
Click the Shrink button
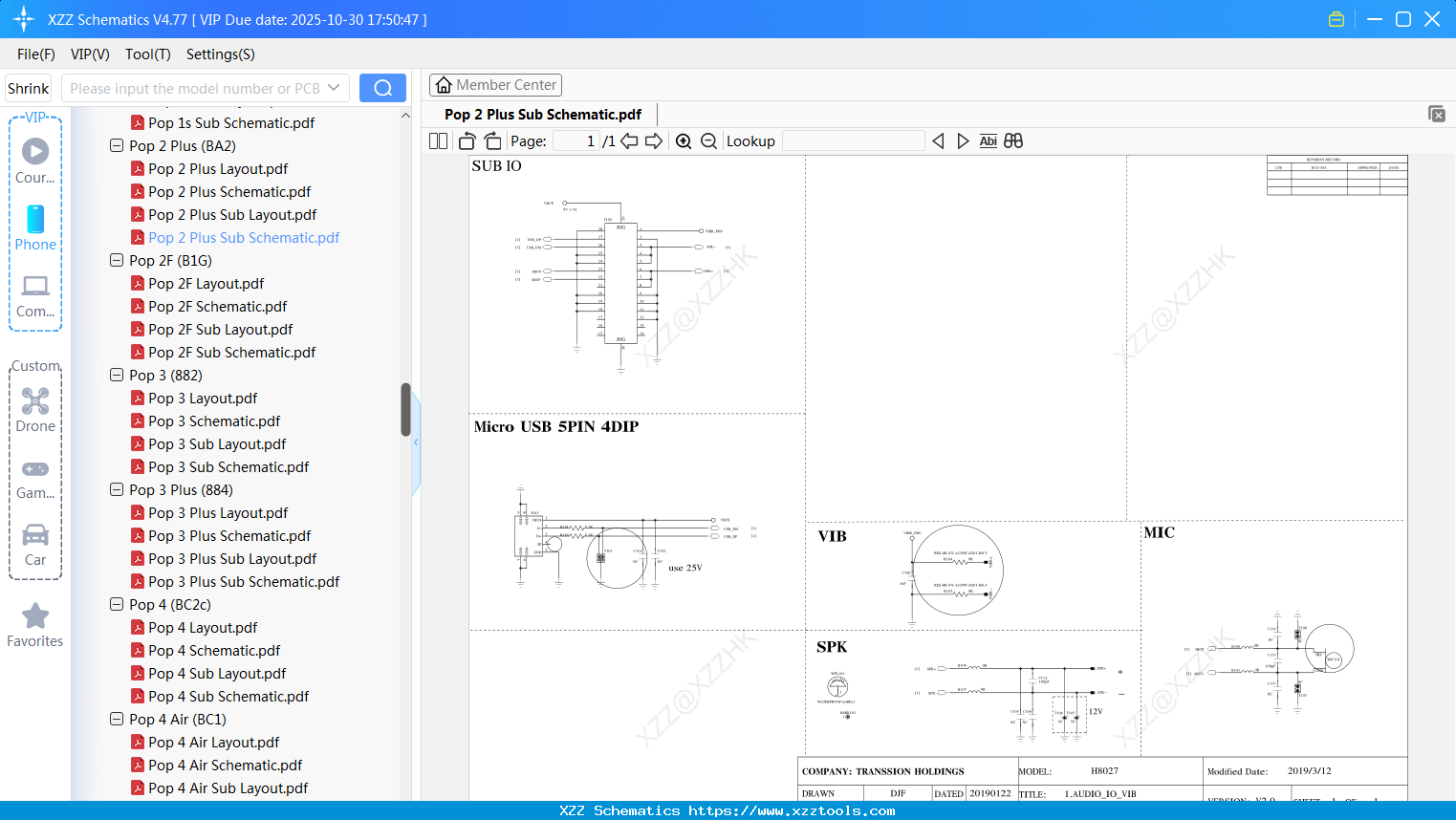click(x=28, y=87)
